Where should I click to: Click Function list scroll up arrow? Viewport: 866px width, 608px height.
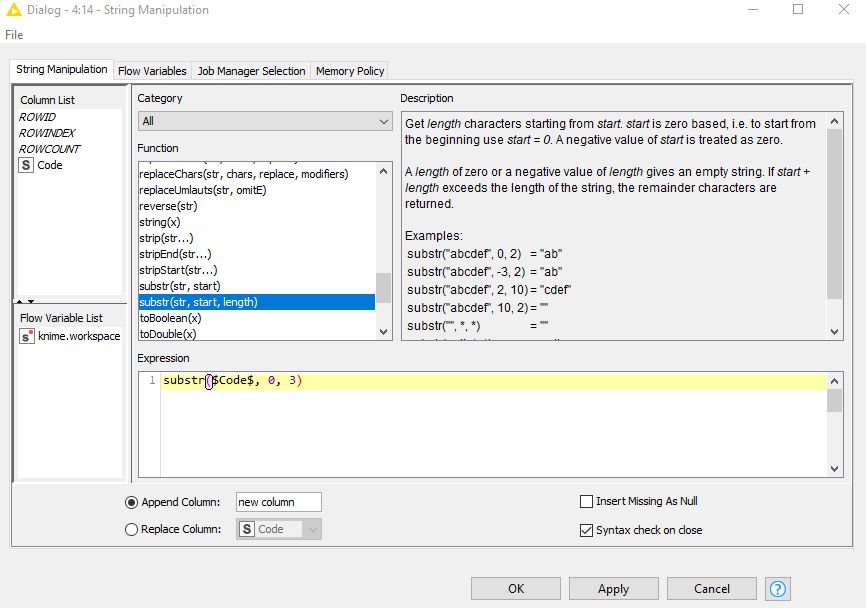pos(383,172)
